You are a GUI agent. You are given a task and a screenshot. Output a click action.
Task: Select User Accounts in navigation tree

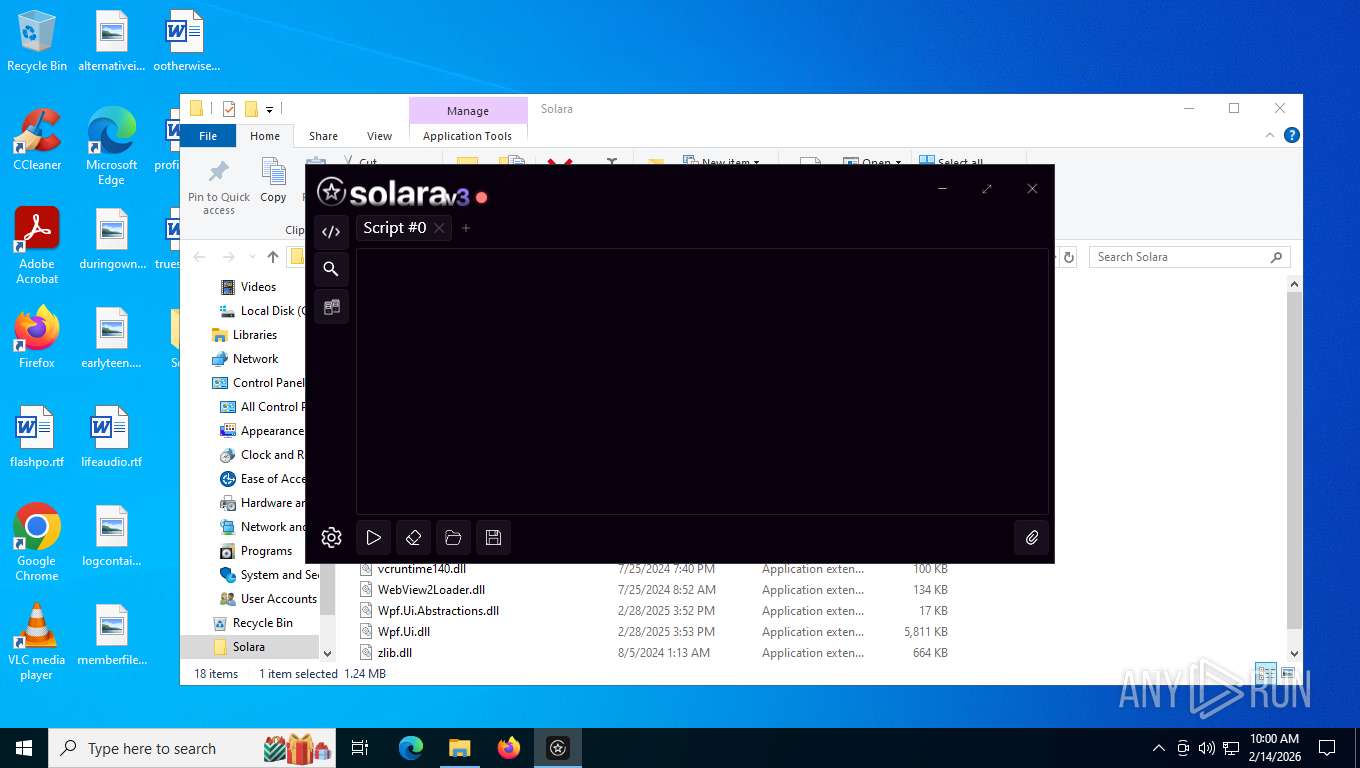(278, 599)
